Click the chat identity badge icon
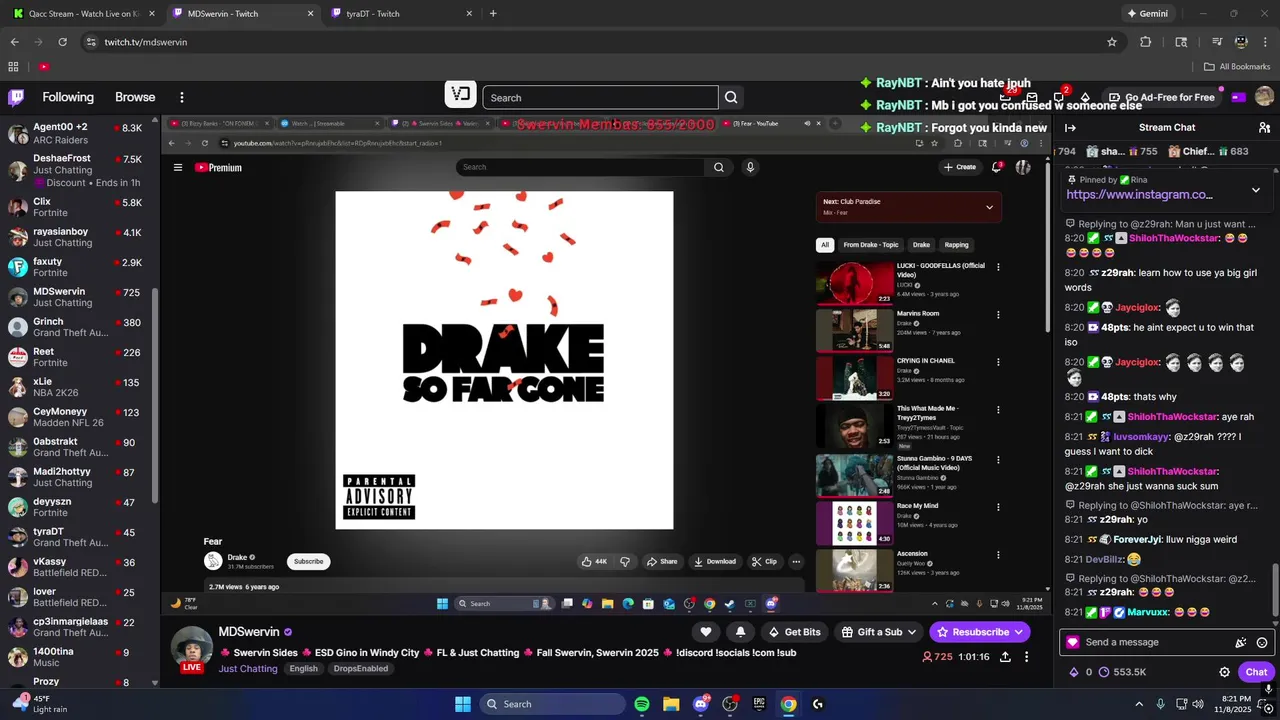Image resolution: width=1280 pixels, height=720 pixels. click(1073, 643)
